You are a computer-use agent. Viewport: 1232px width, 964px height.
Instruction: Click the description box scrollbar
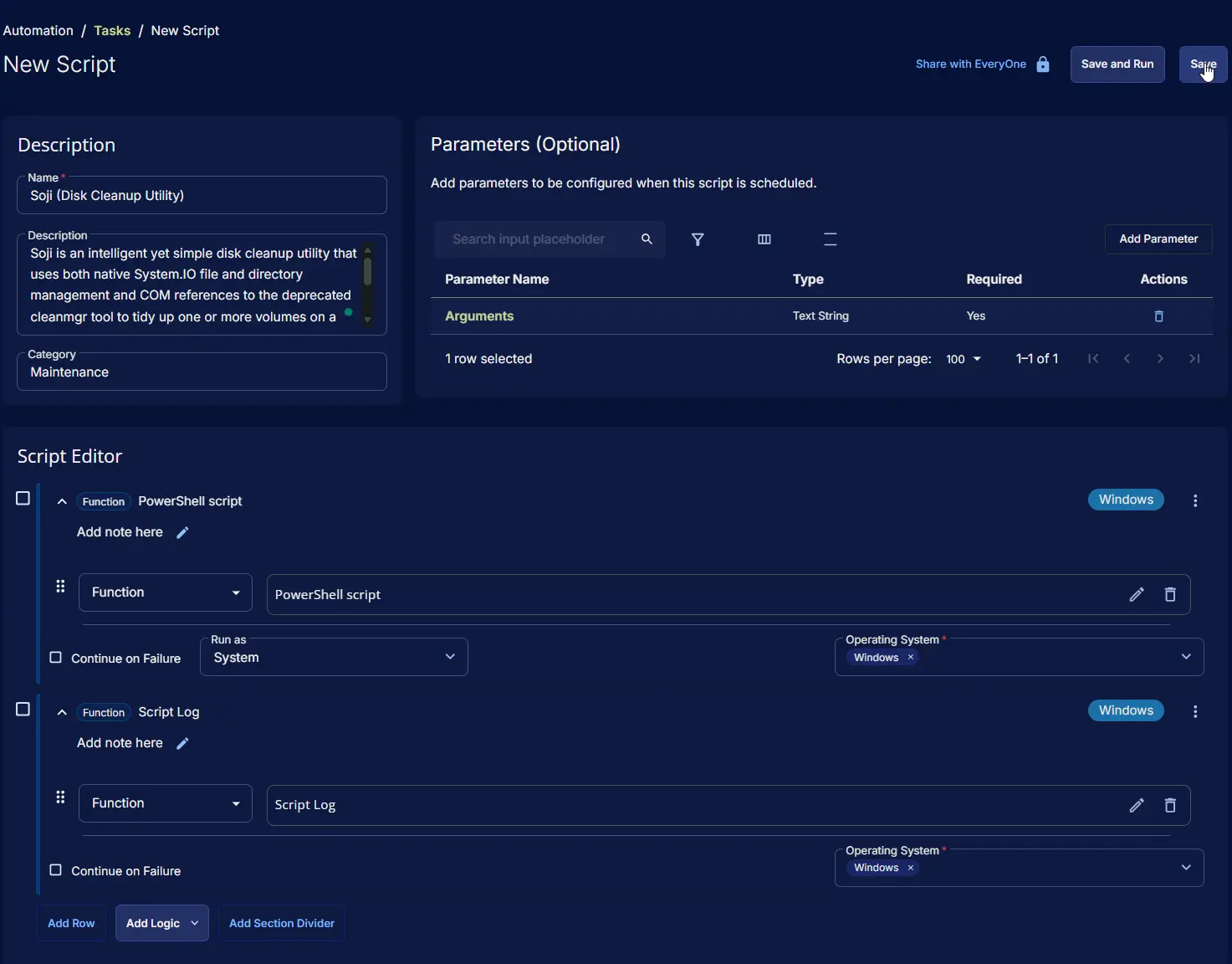[x=367, y=273]
